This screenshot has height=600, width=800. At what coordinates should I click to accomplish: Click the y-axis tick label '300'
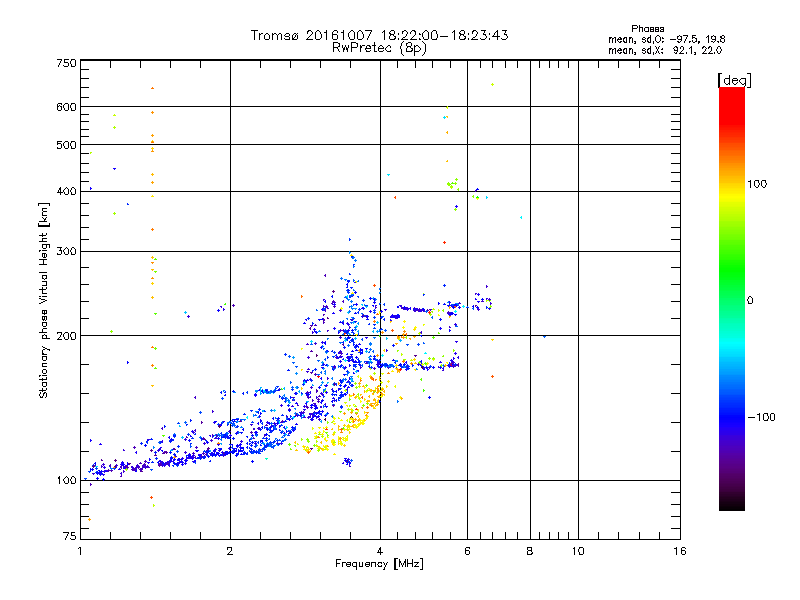66,251
